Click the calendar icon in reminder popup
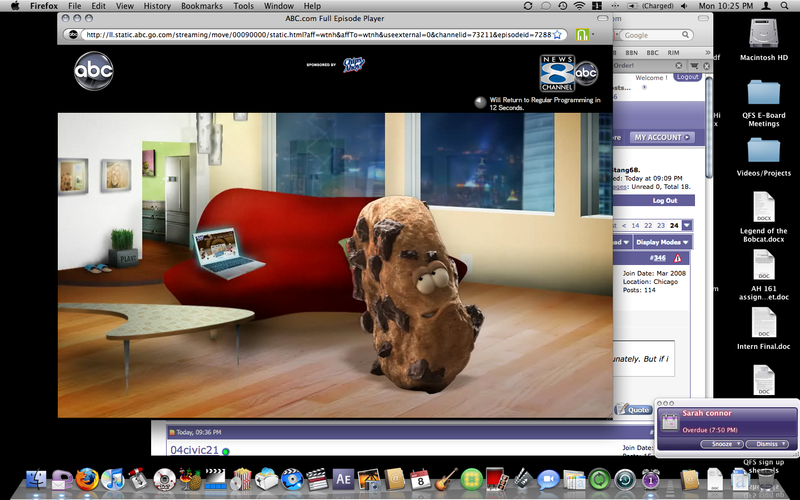 point(669,422)
